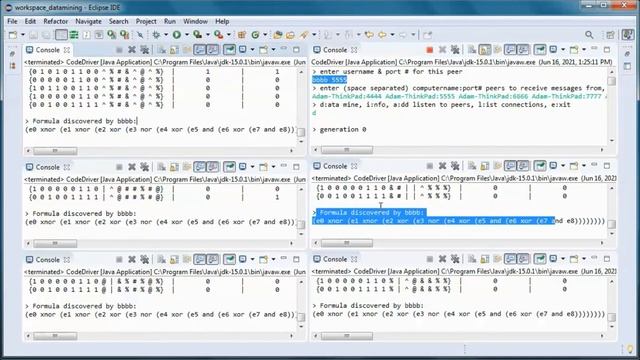Click the magnifier Quick Access search icon
Image resolution: width=640 pixels, height=360 pixels.
coord(589,35)
